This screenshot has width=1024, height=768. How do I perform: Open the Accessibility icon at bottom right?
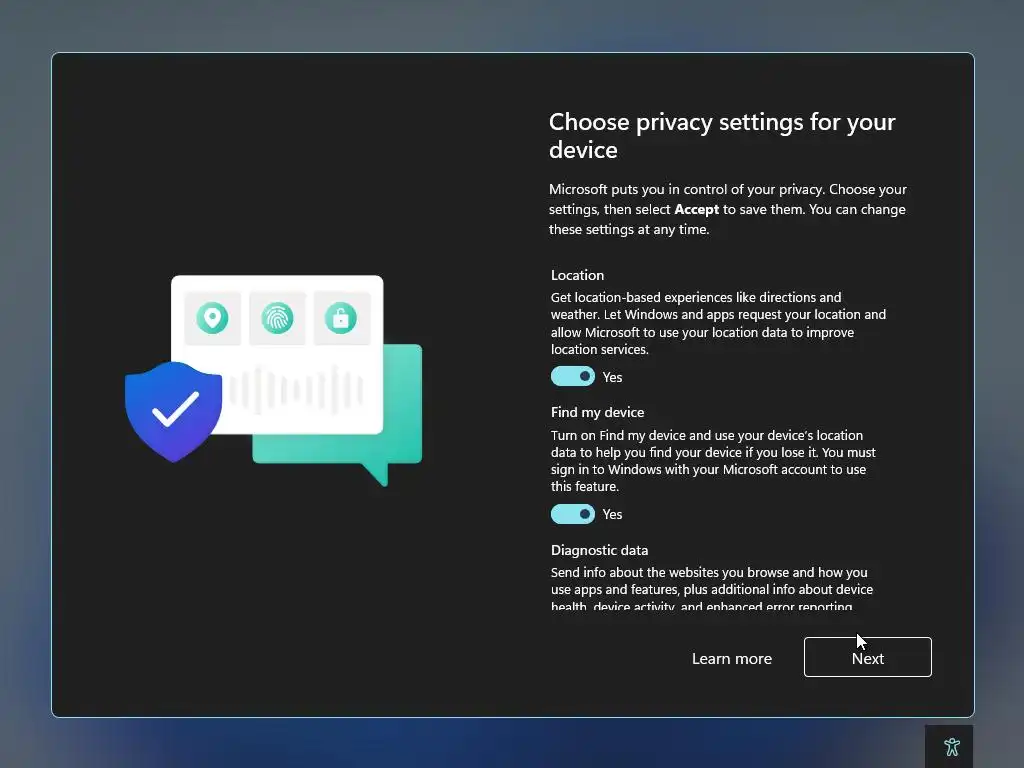pyautogui.click(x=951, y=746)
